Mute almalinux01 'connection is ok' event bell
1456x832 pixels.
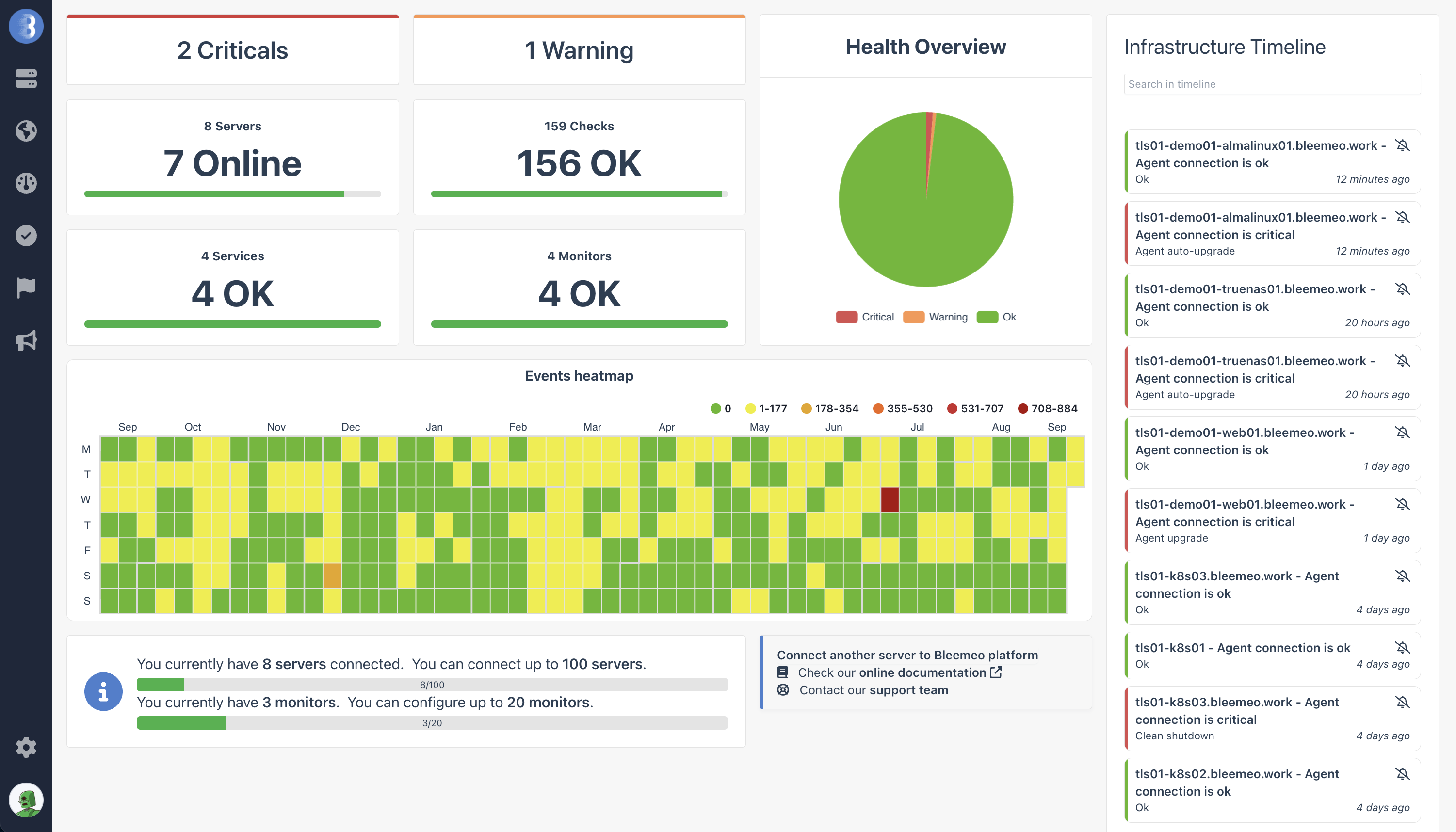(1402, 145)
